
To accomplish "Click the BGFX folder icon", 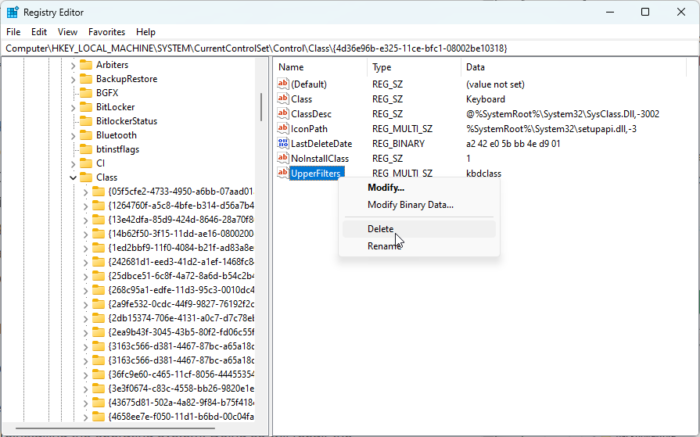I will click(x=86, y=93).
